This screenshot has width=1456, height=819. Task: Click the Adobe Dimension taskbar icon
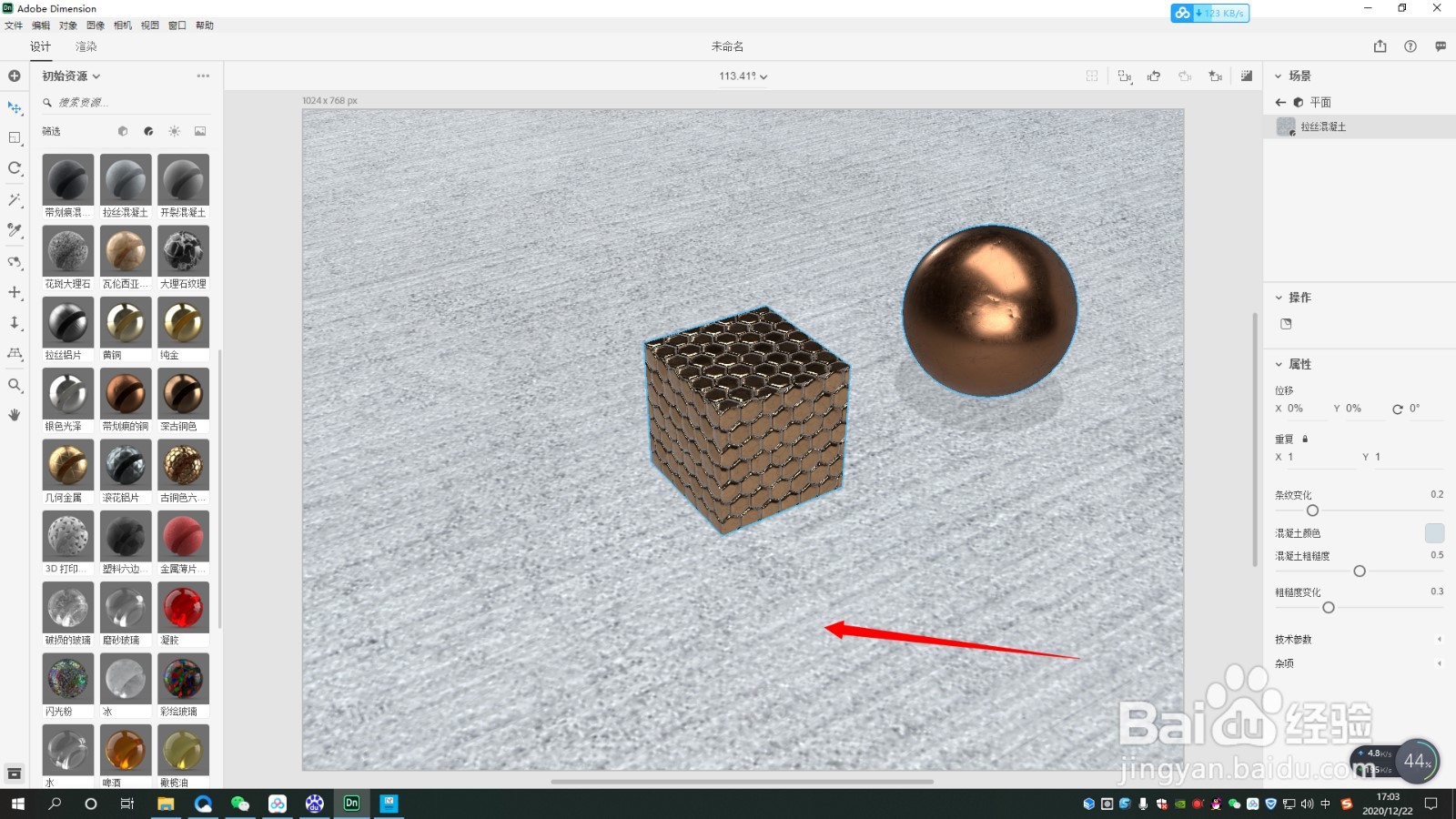(x=351, y=804)
